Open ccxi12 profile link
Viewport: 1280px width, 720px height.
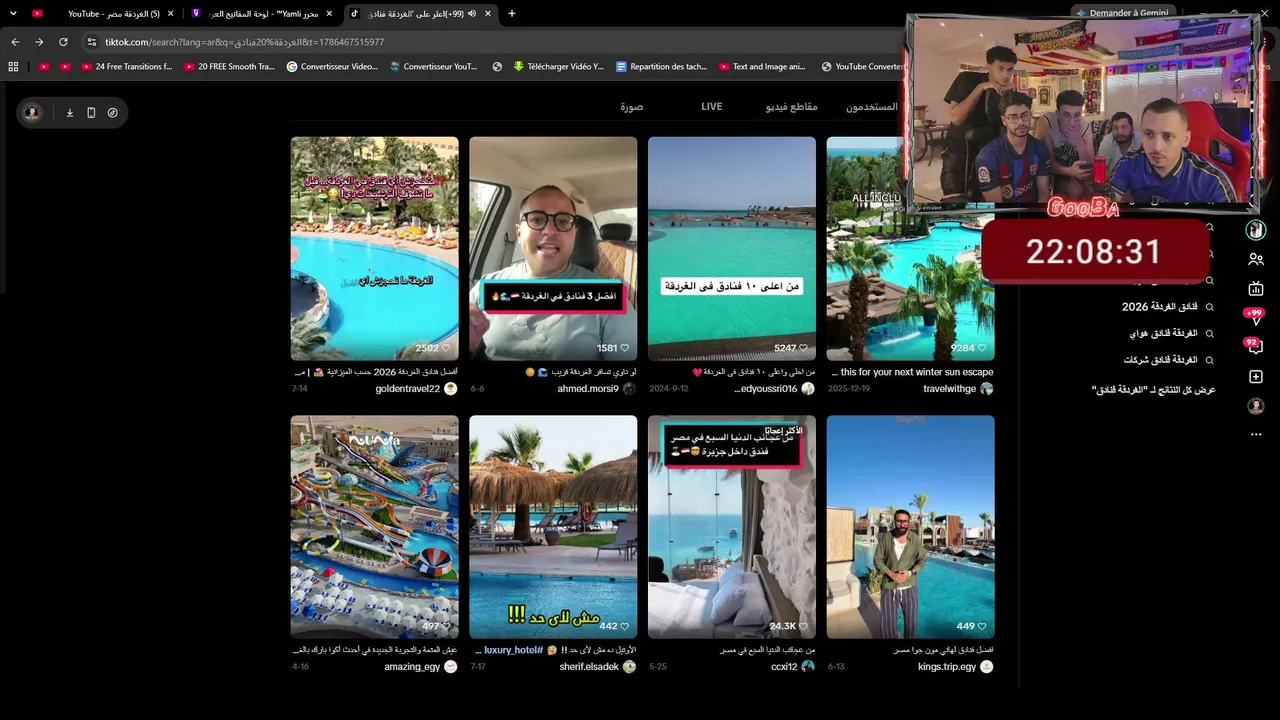[x=784, y=667]
